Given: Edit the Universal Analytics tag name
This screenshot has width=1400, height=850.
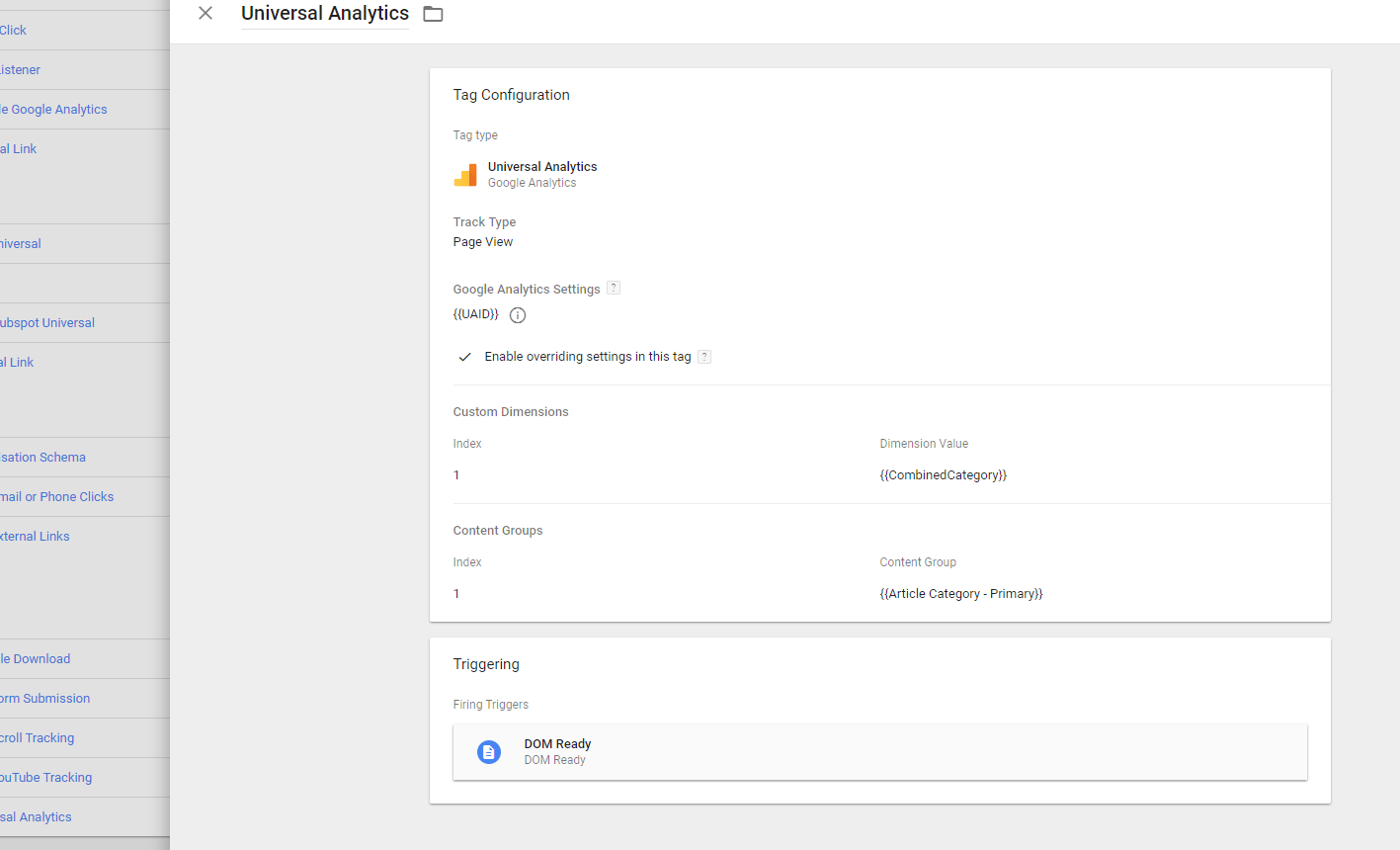Looking at the screenshot, I should (325, 14).
